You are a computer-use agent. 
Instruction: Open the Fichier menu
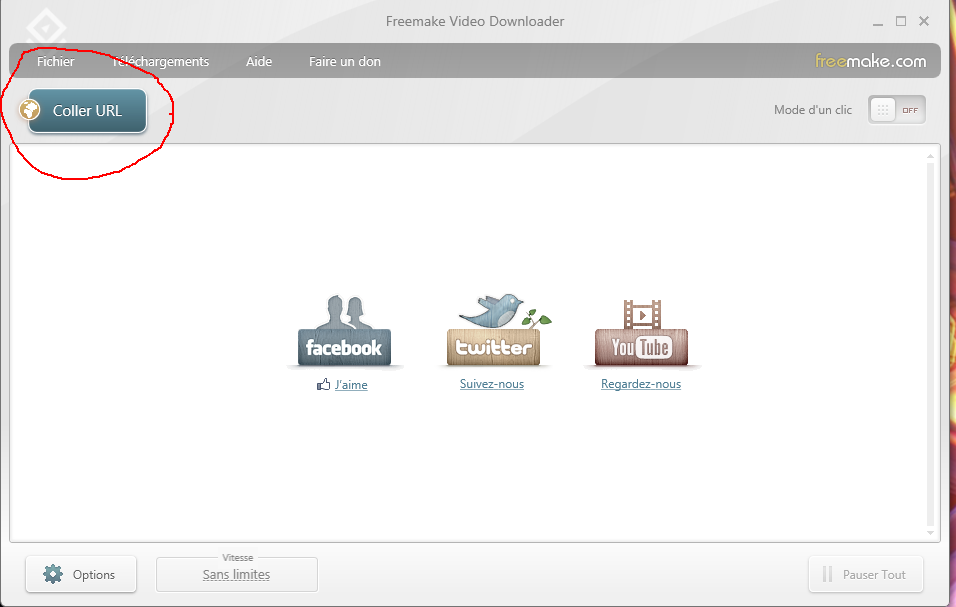[55, 62]
